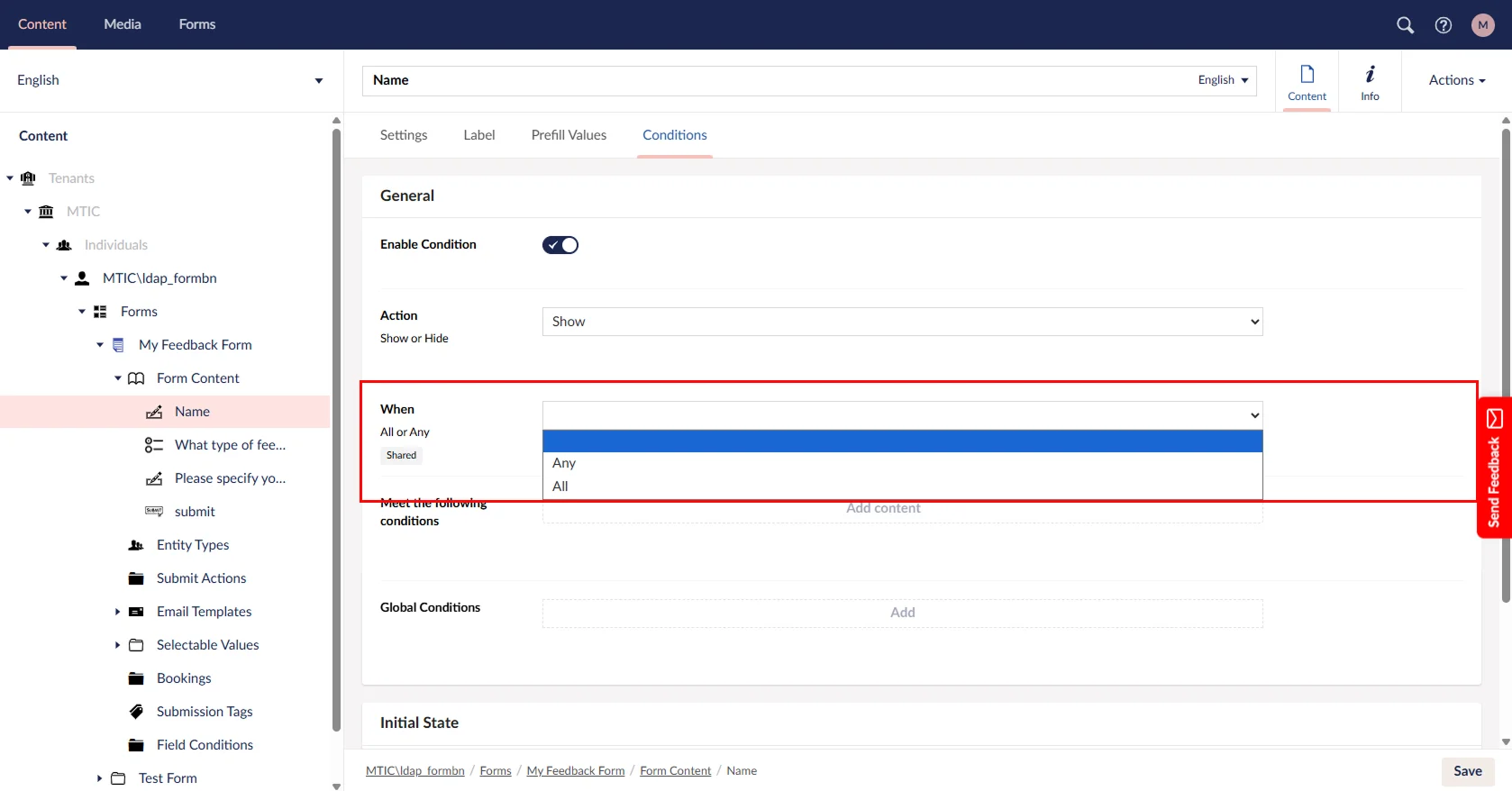The width and height of the screenshot is (1512, 791).
Task: Open the Action Show dropdown
Action: (x=902, y=322)
